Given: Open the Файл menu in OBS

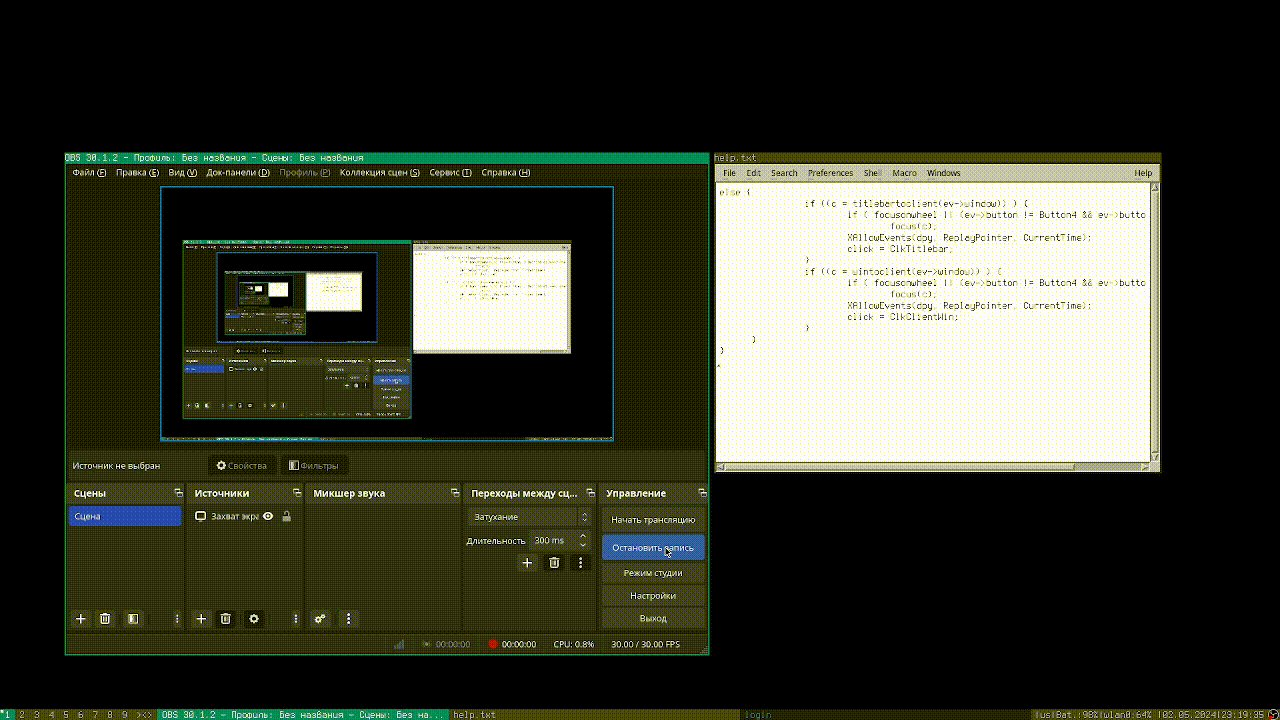Looking at the screenshot, I should pos(89,173).
